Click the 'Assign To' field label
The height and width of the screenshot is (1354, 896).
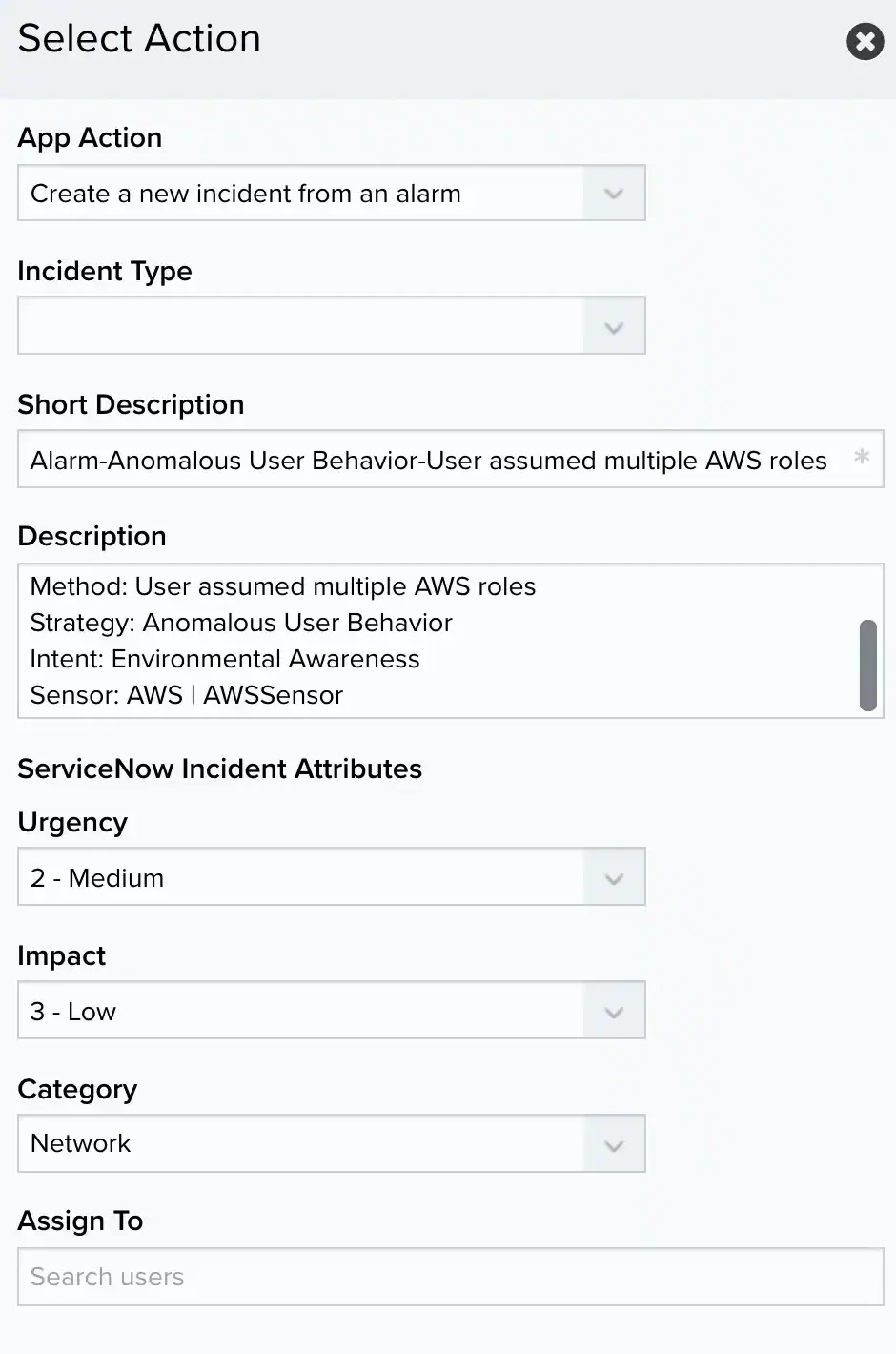pos(80,1221)
